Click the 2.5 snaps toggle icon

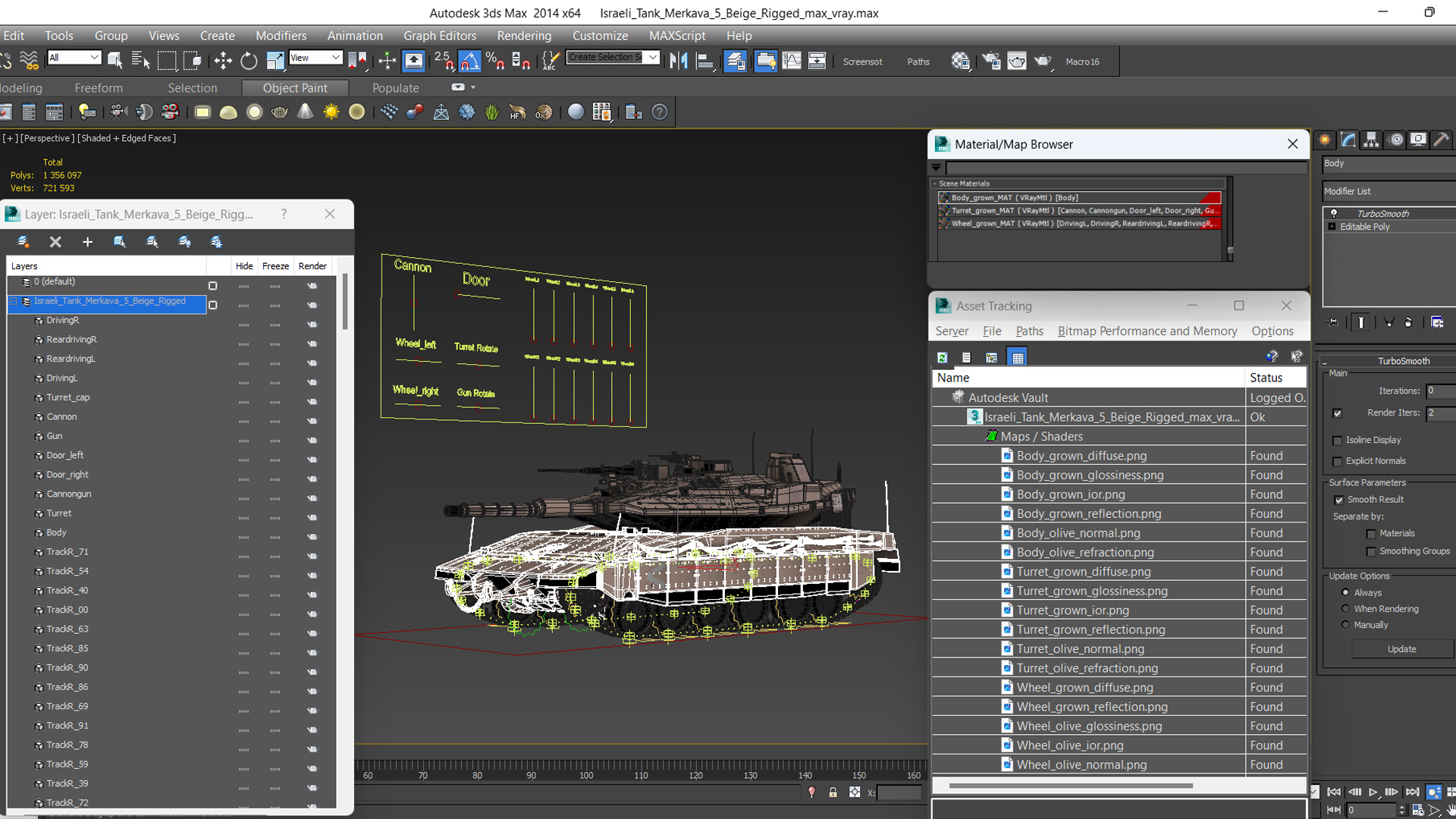click(444, 61)
